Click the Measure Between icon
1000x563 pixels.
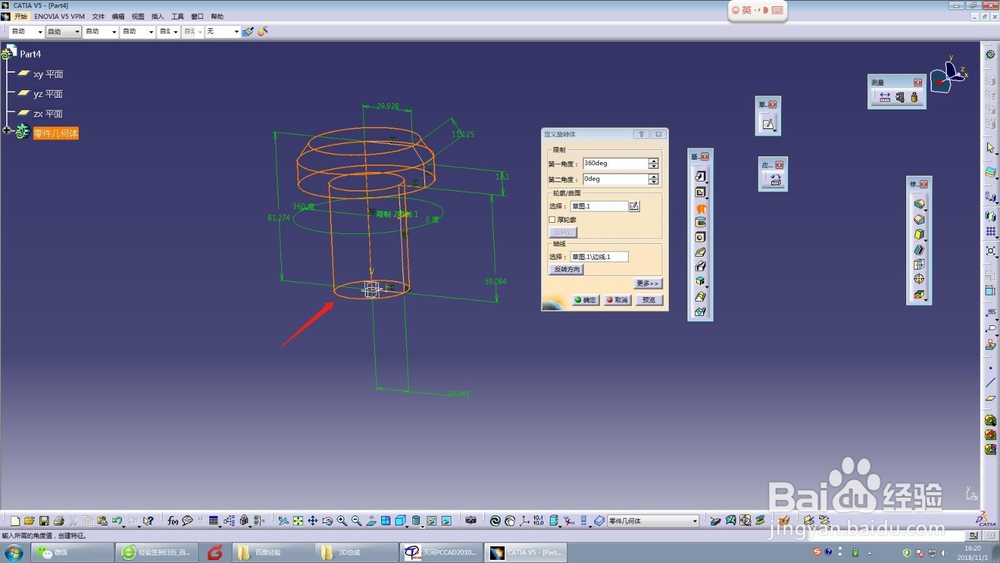coord(885,97)
